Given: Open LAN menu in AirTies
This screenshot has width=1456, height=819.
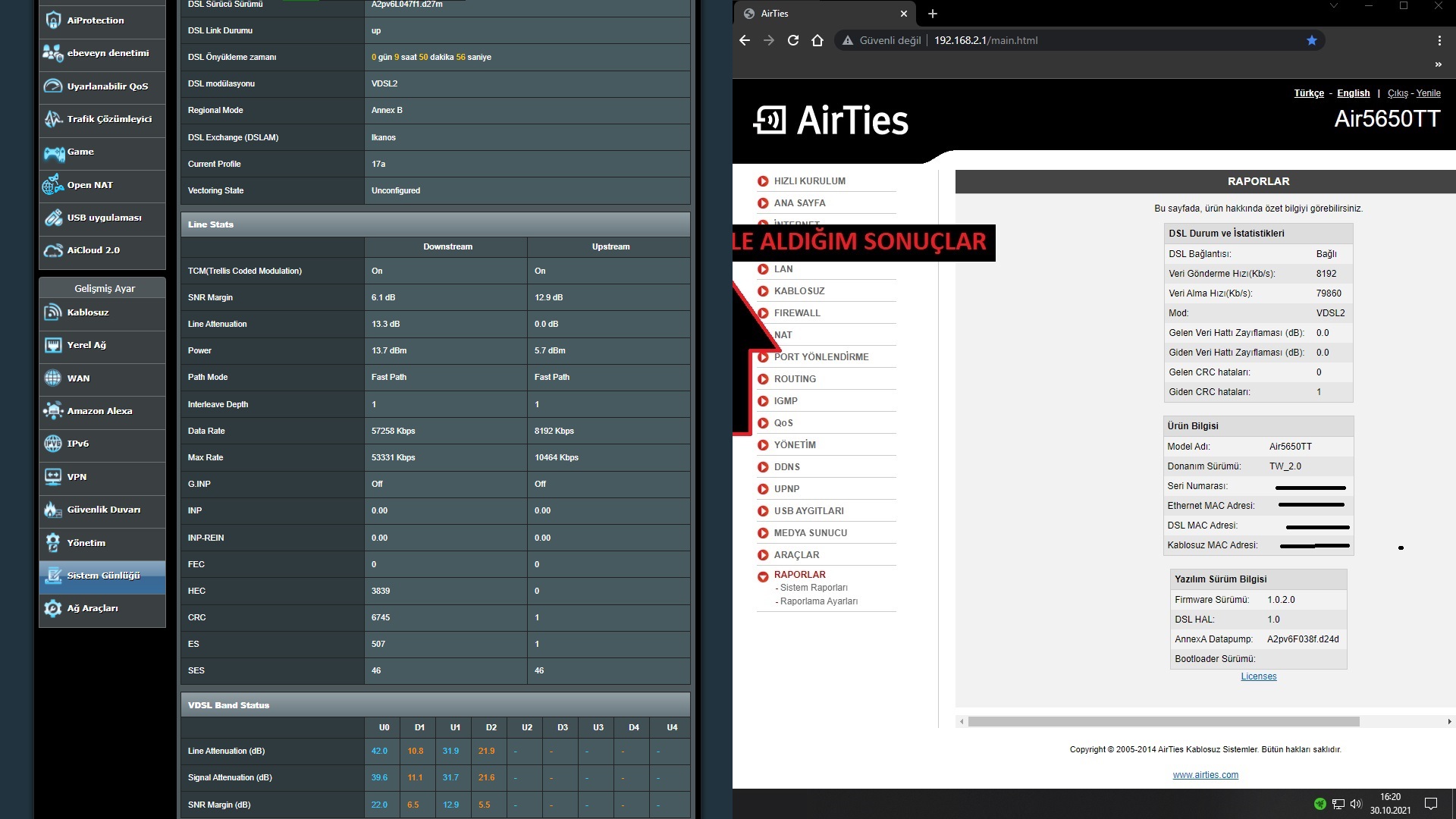Looking at the screenshot, I should click(783, 269).
